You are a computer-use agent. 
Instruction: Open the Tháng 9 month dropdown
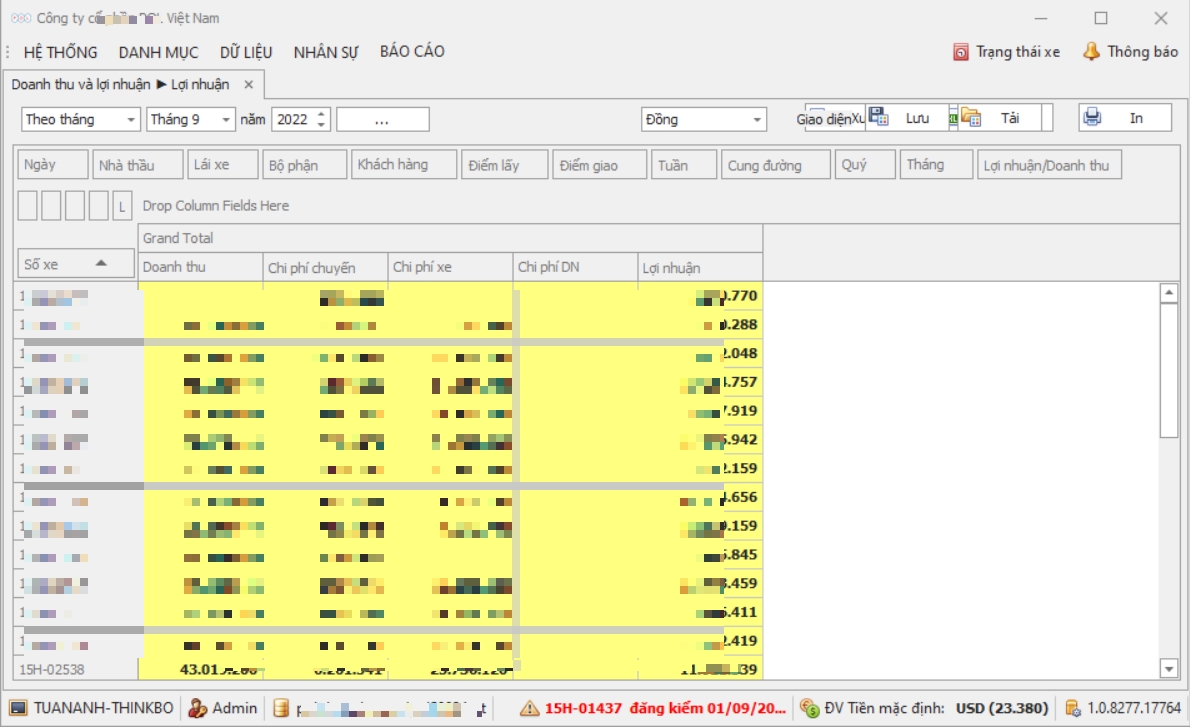[225, 120]
